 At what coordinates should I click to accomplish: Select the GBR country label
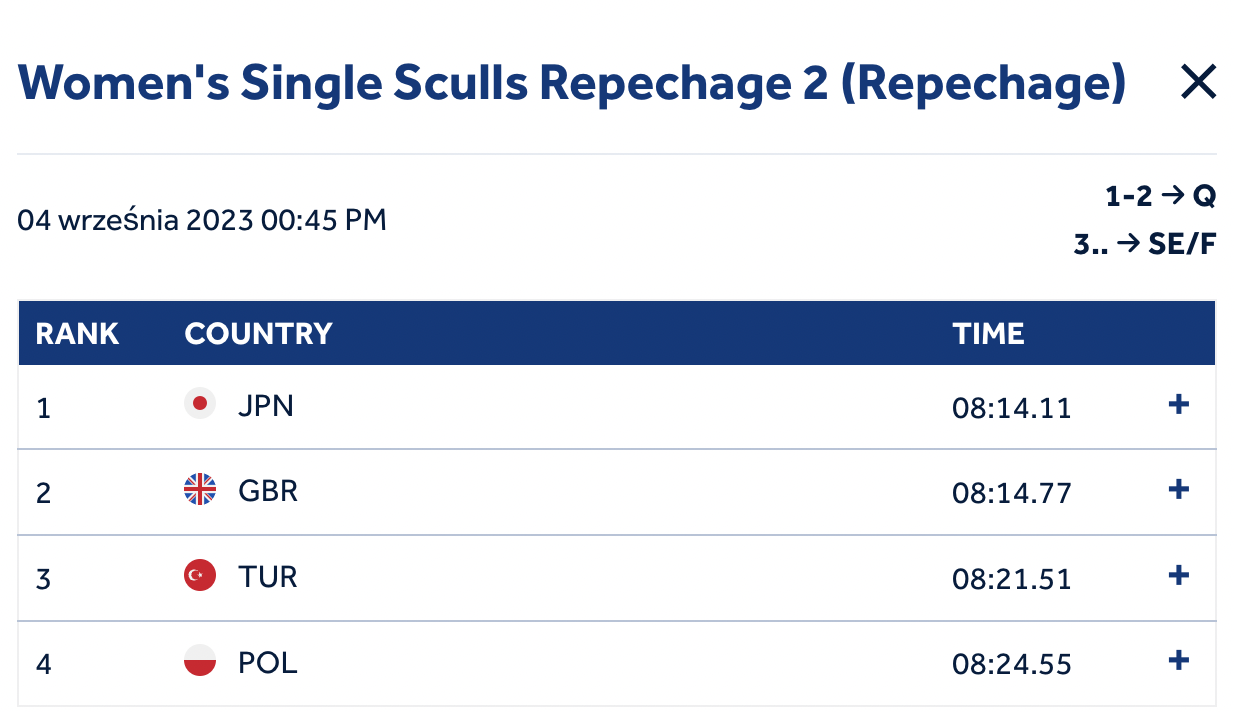(268, 491)
